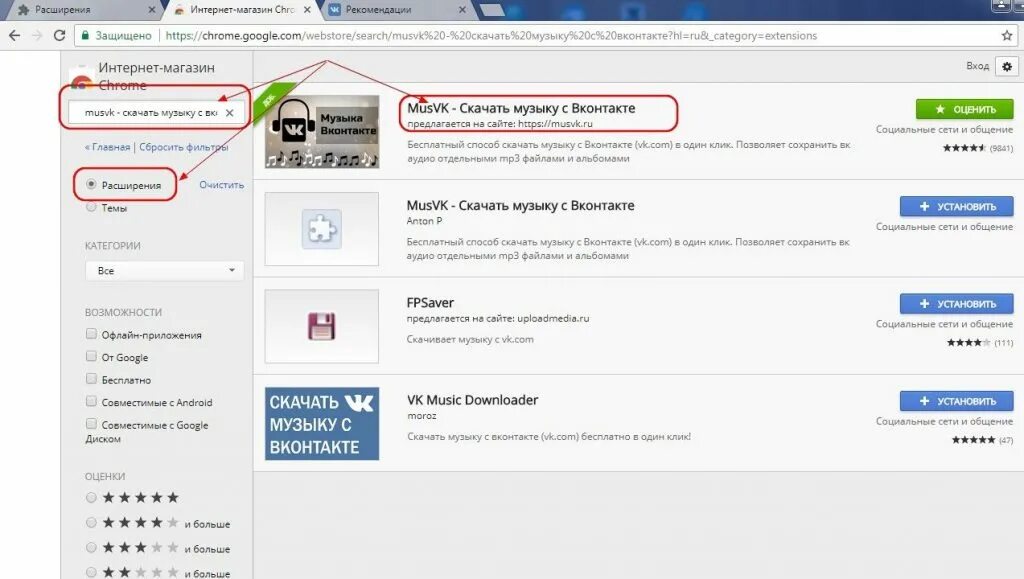Enable the Совместимые с Google Диском checkbox

coord(91,424)
